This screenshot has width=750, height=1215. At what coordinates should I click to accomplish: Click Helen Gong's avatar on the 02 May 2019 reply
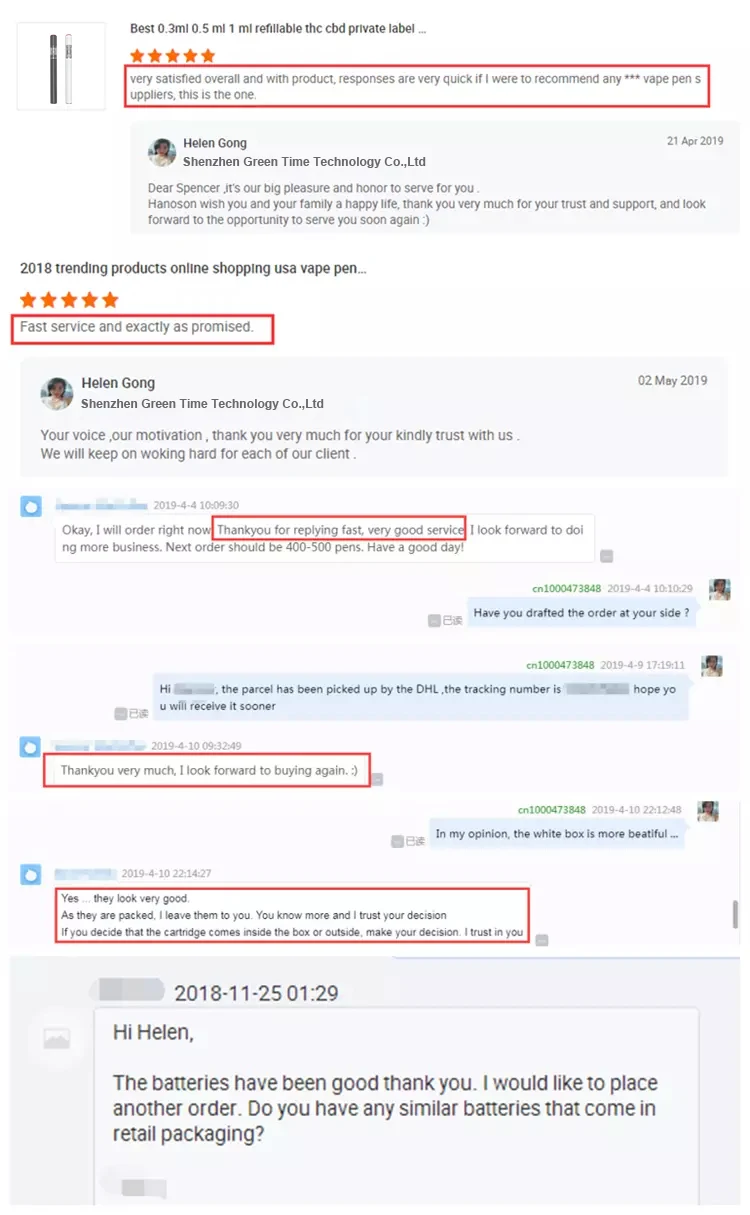(57, 393)
